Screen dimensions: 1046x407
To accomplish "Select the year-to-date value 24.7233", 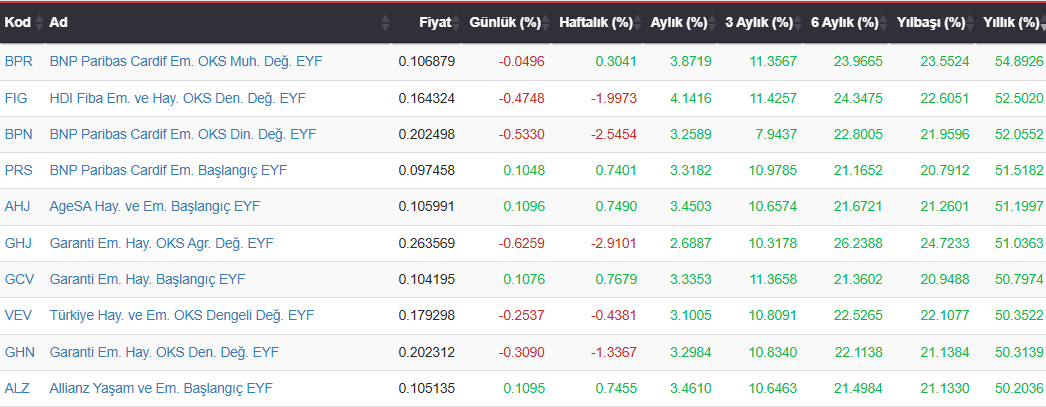I will pos(945,243).
